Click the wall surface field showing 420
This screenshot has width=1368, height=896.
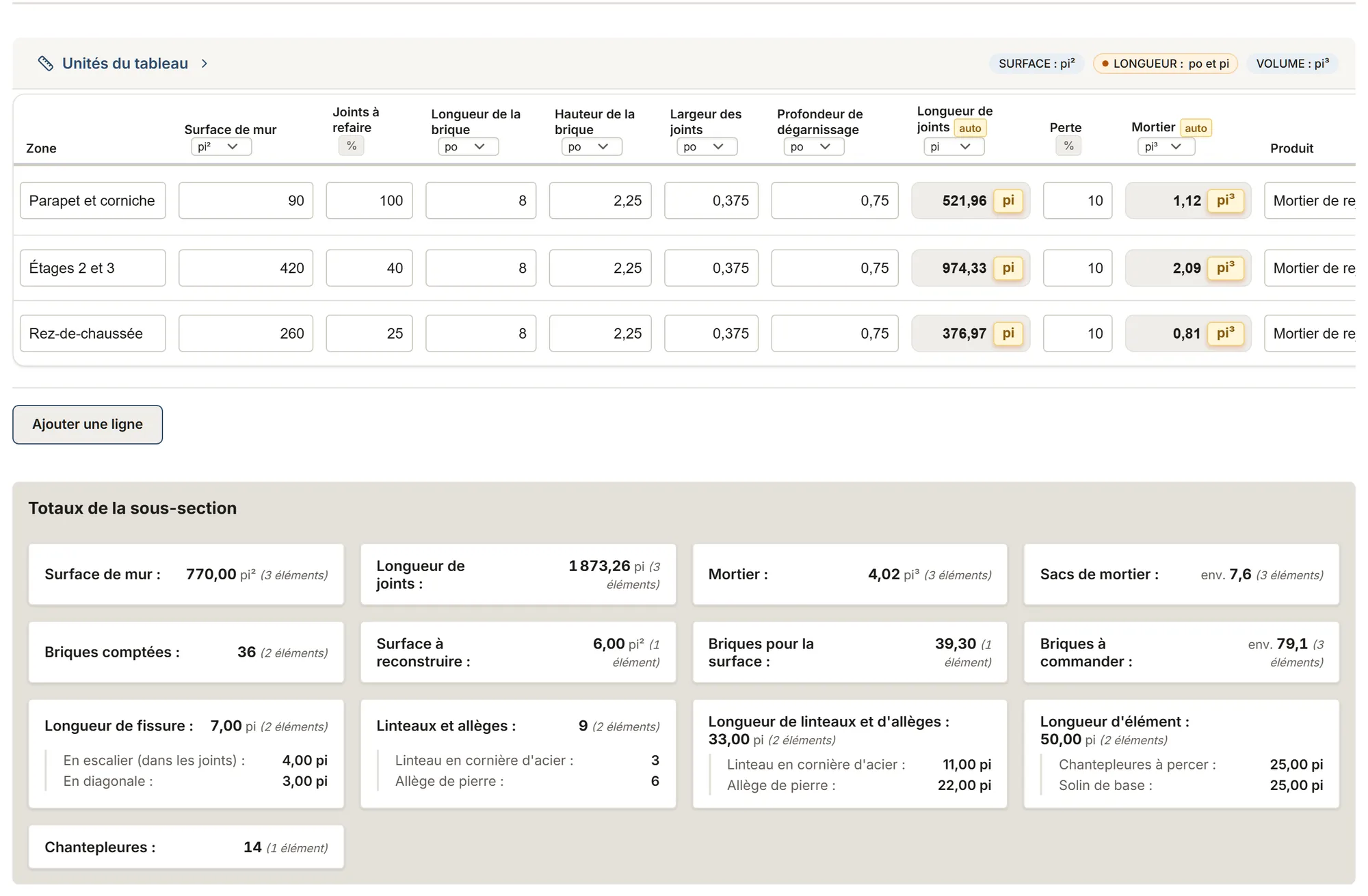246,268
